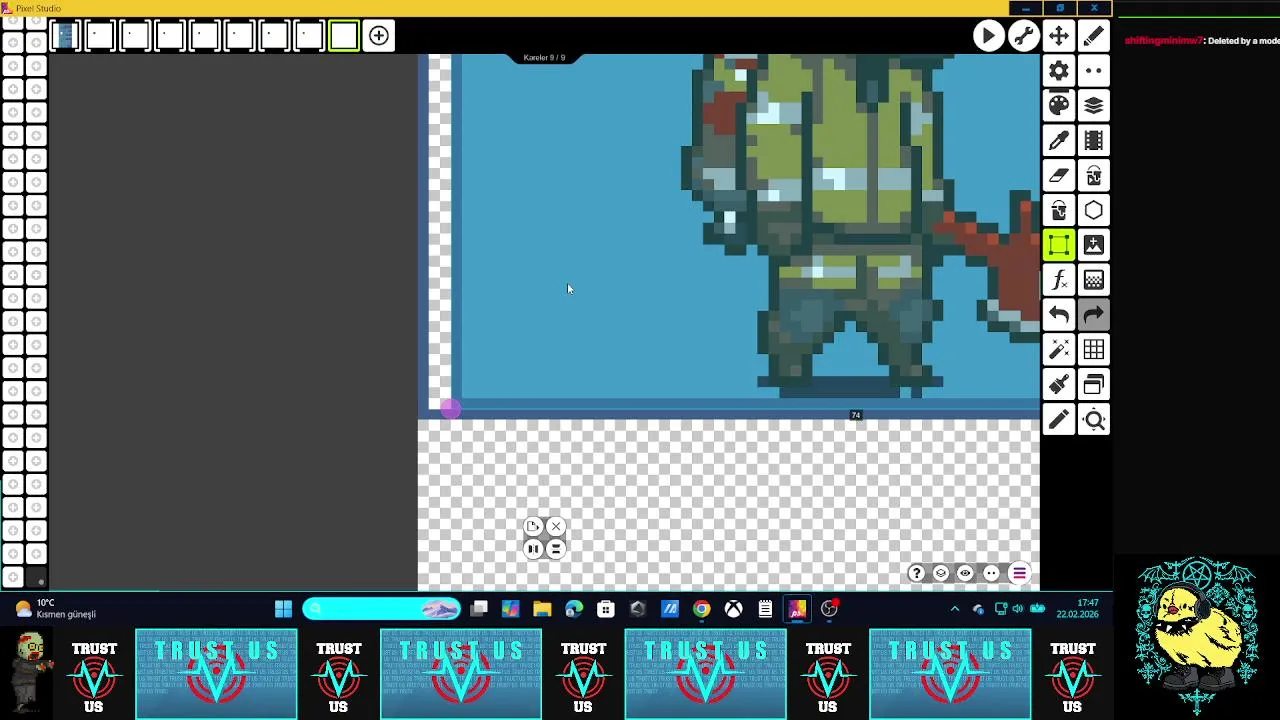Open the gear settings menu
The height and width of the screenshot is (720, 1280).
[x=1059, y=71]
